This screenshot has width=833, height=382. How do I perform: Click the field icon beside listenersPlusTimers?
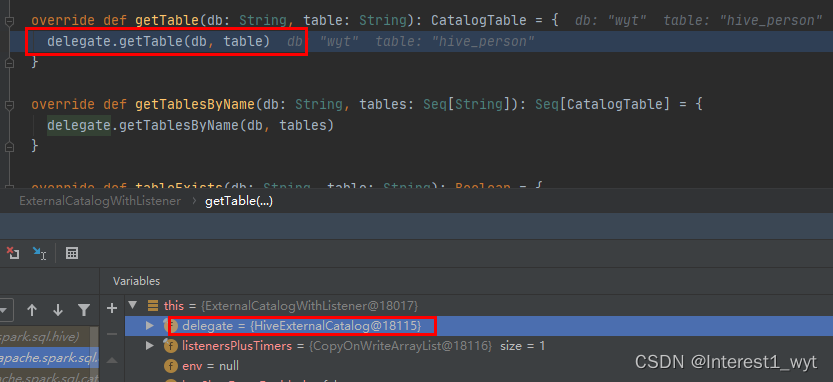[x=170, y=346]
